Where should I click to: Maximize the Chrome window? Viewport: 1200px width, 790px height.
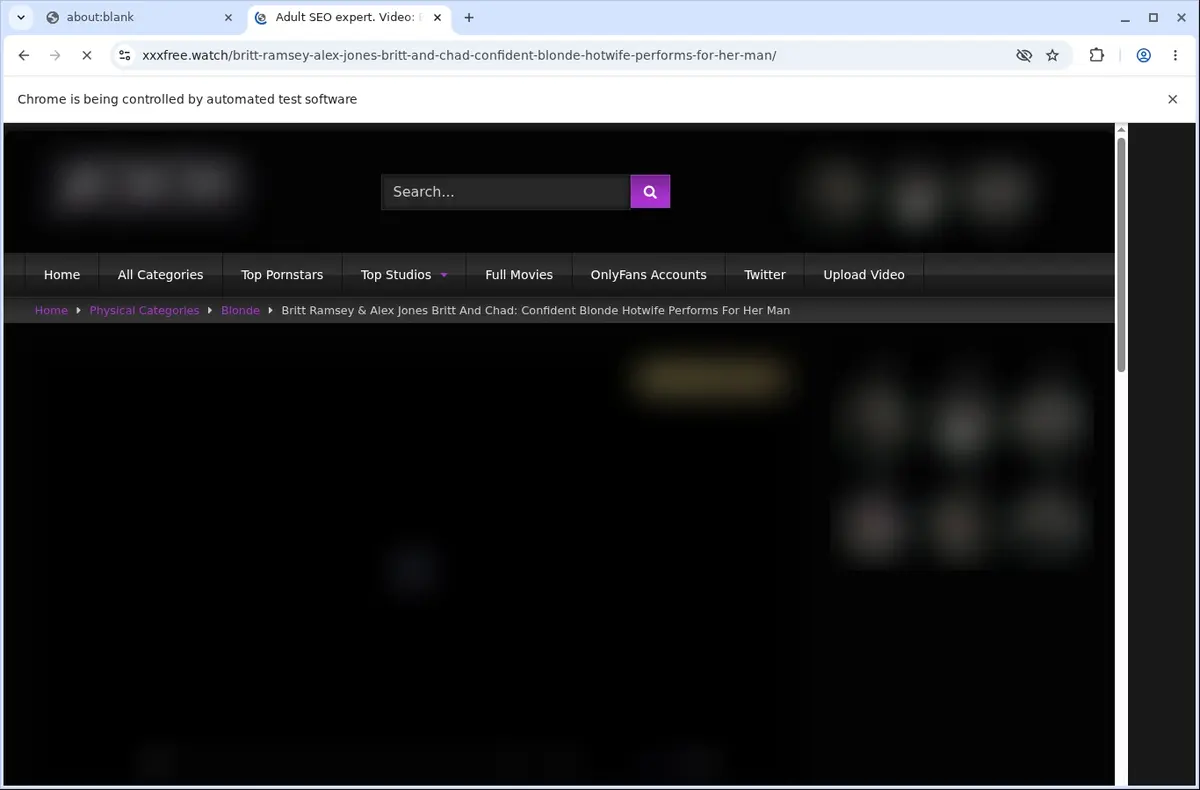coord(1153,17)
